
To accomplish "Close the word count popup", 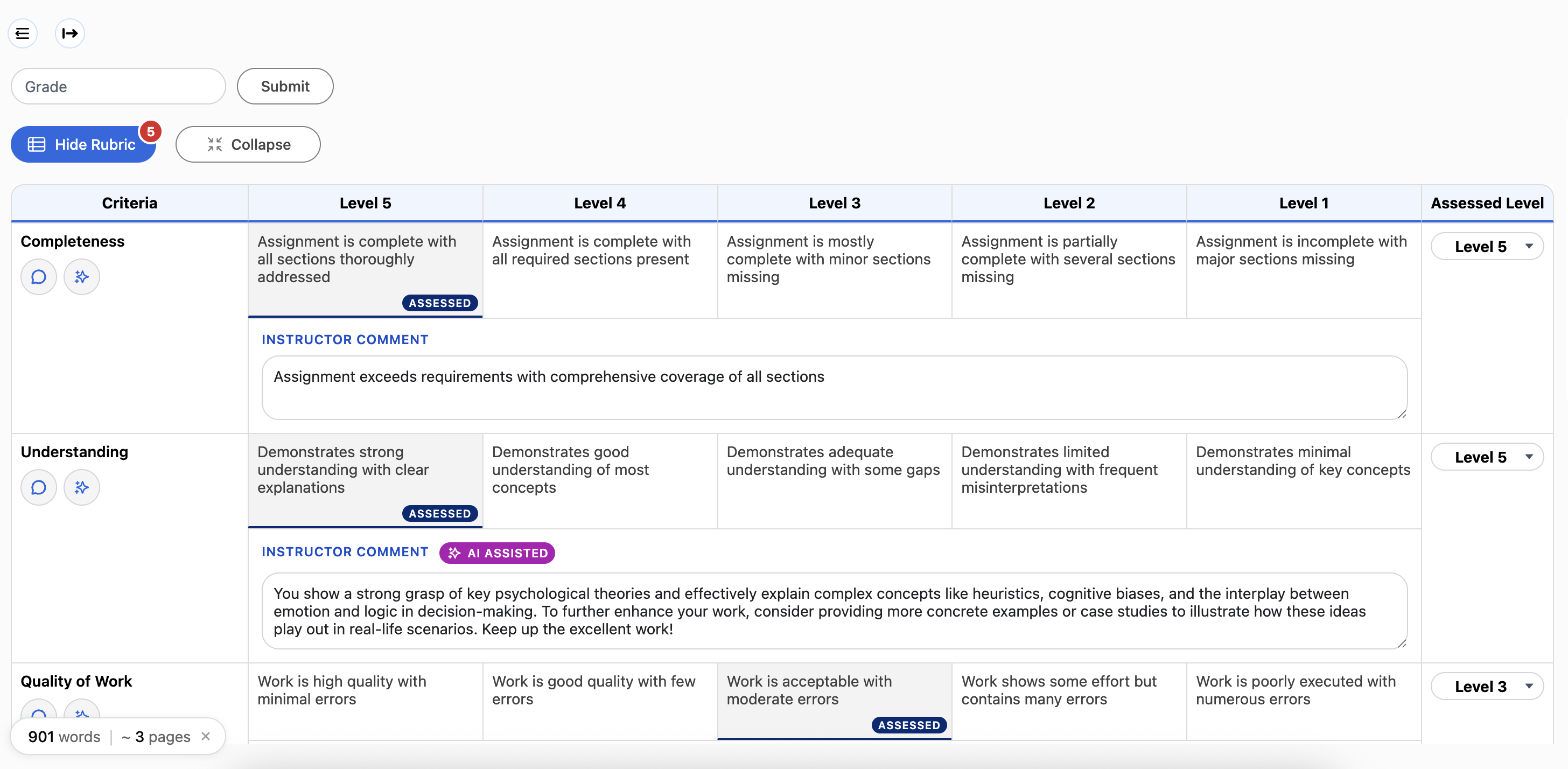I will click(x=206, y=736).
